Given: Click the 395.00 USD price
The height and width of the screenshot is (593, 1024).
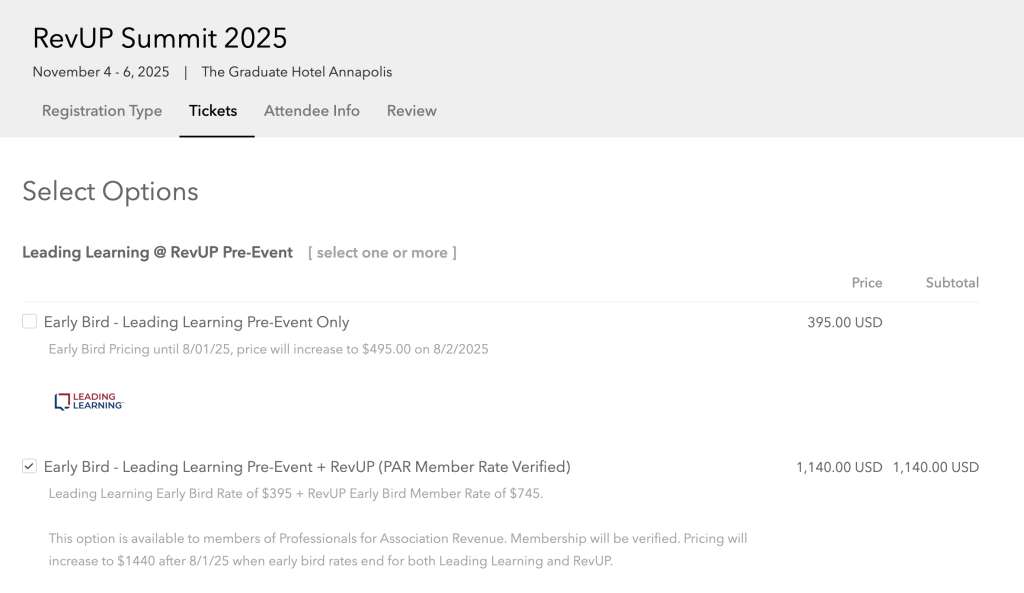Looking at the screenshot, I should click(x=844, y=322).
